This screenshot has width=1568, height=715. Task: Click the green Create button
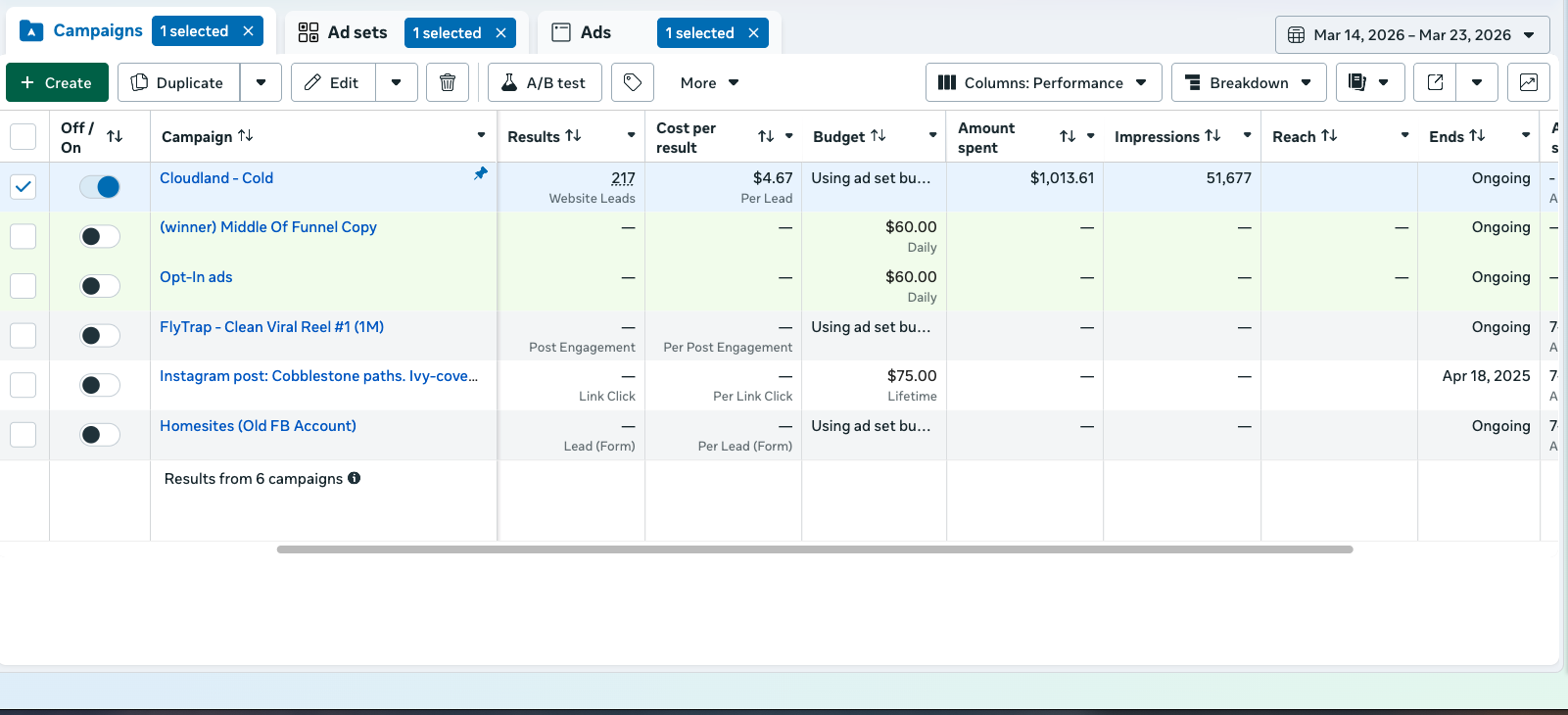tap(57, 82)
